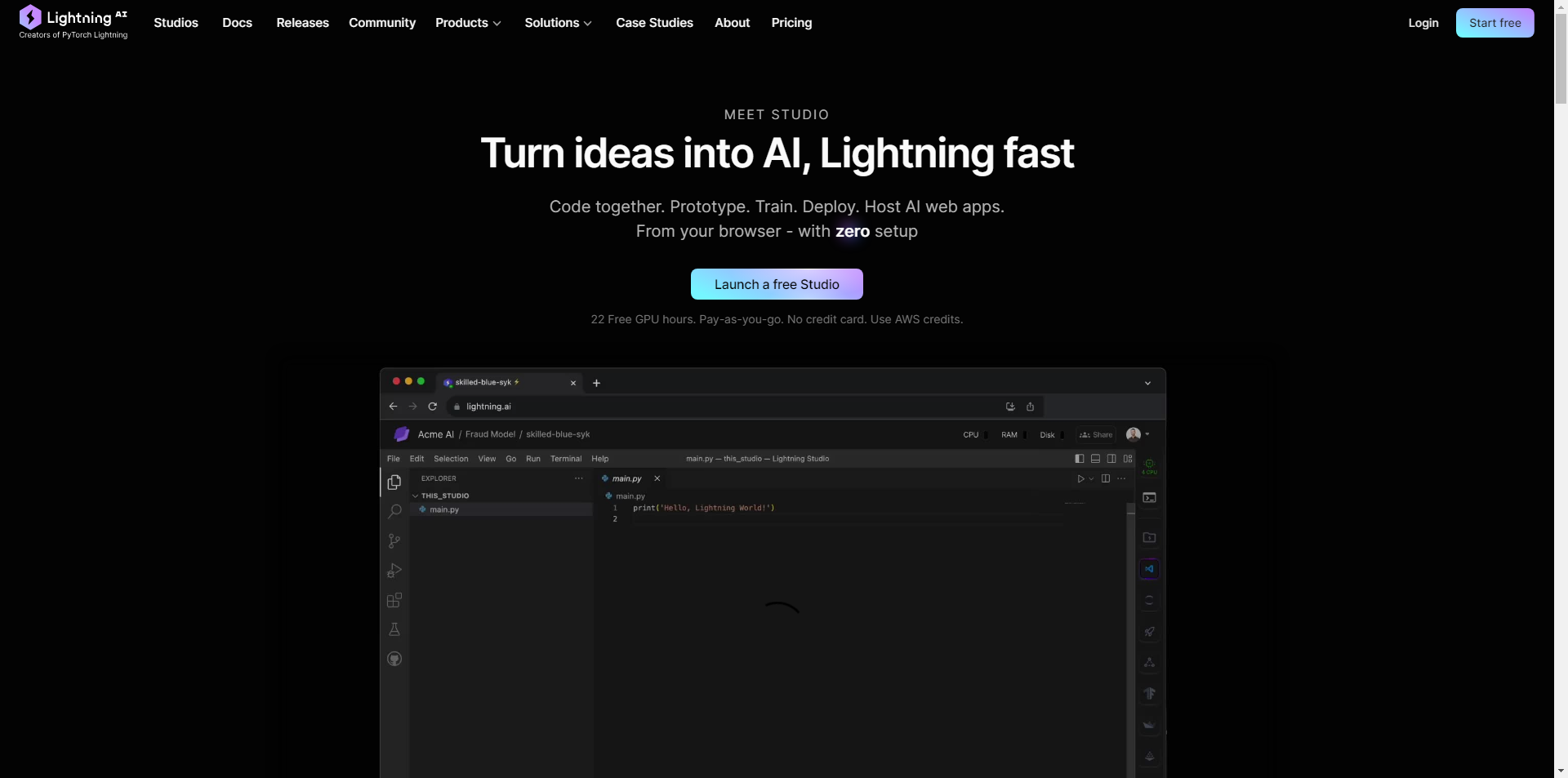Open the Terminal menu in Studio
1568x778 pixels.
(x=566, y=459)
